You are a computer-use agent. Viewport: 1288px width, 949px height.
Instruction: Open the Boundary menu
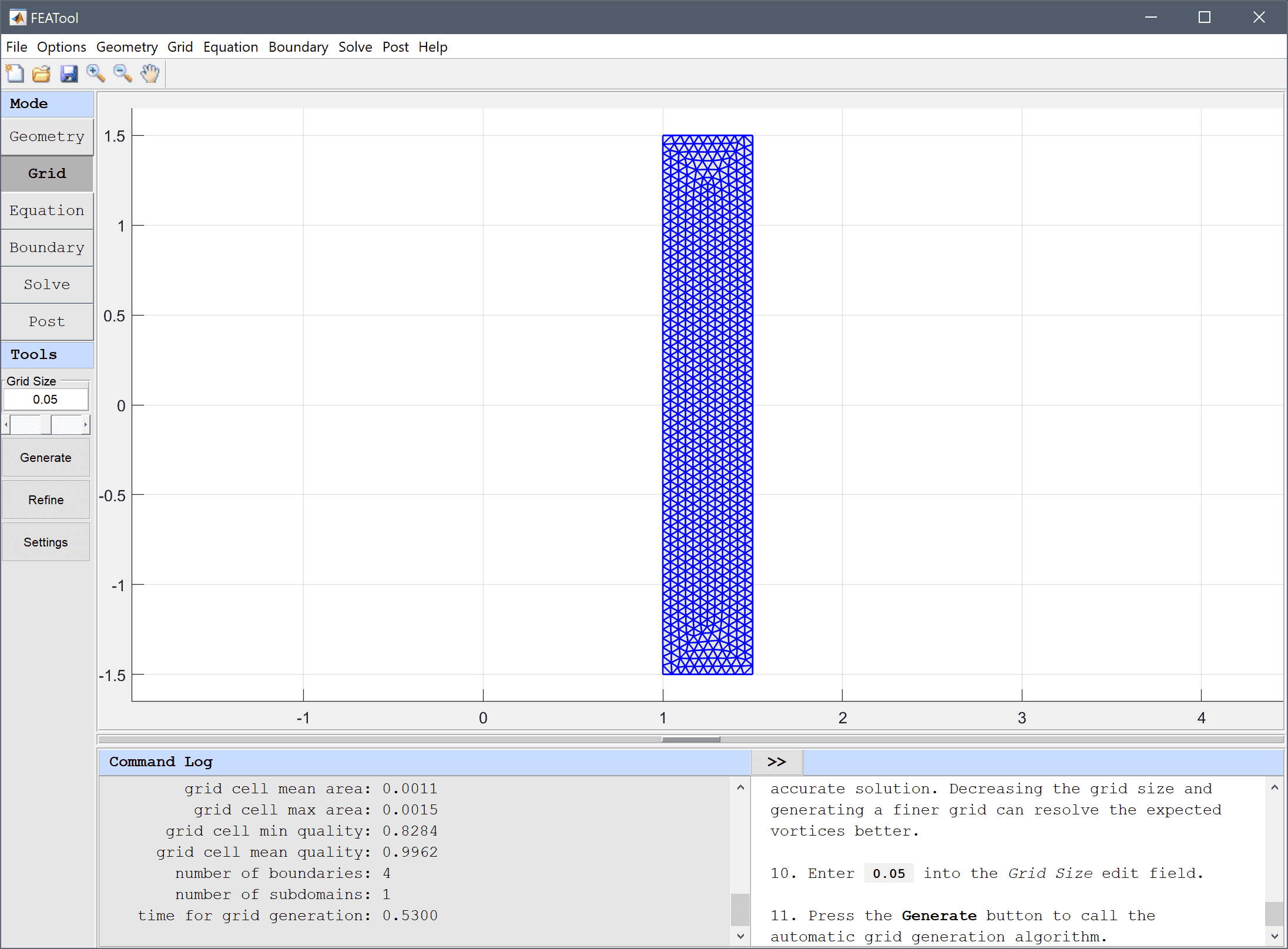coord(298,47)
